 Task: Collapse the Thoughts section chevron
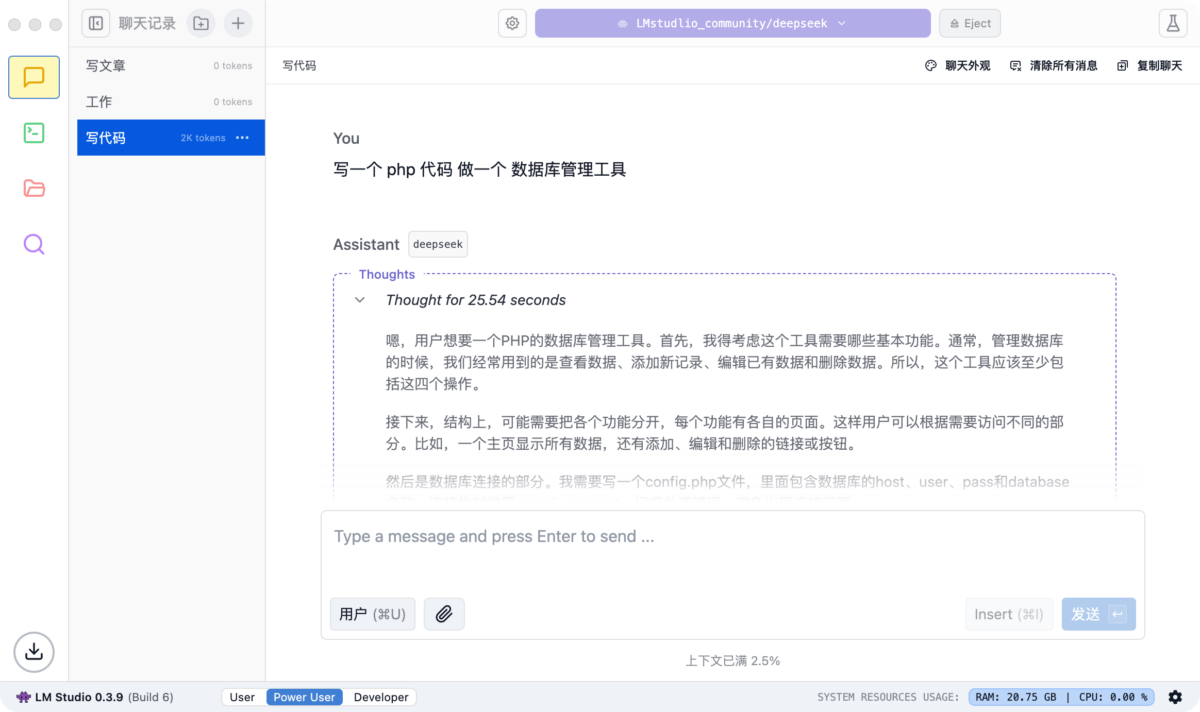click(360, 300)
